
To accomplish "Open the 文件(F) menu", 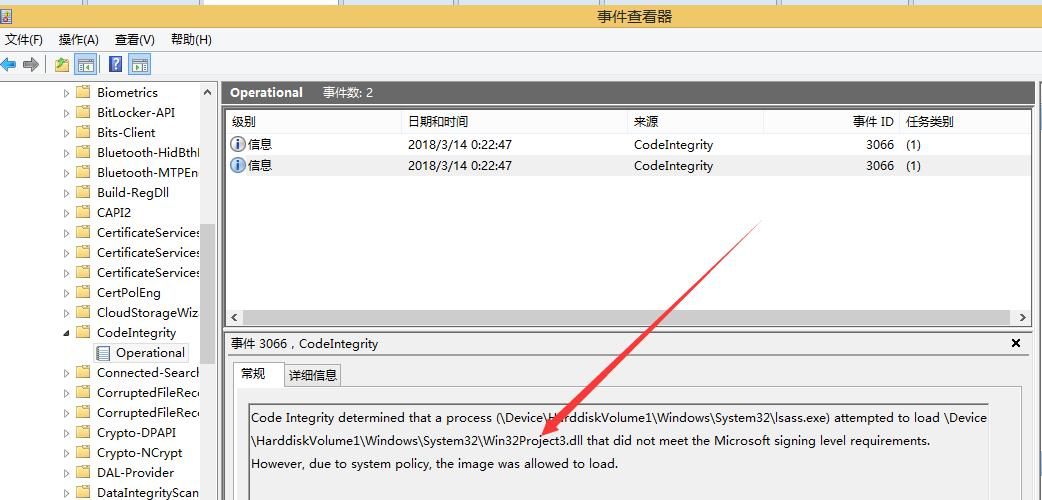I will click(24, 40).
